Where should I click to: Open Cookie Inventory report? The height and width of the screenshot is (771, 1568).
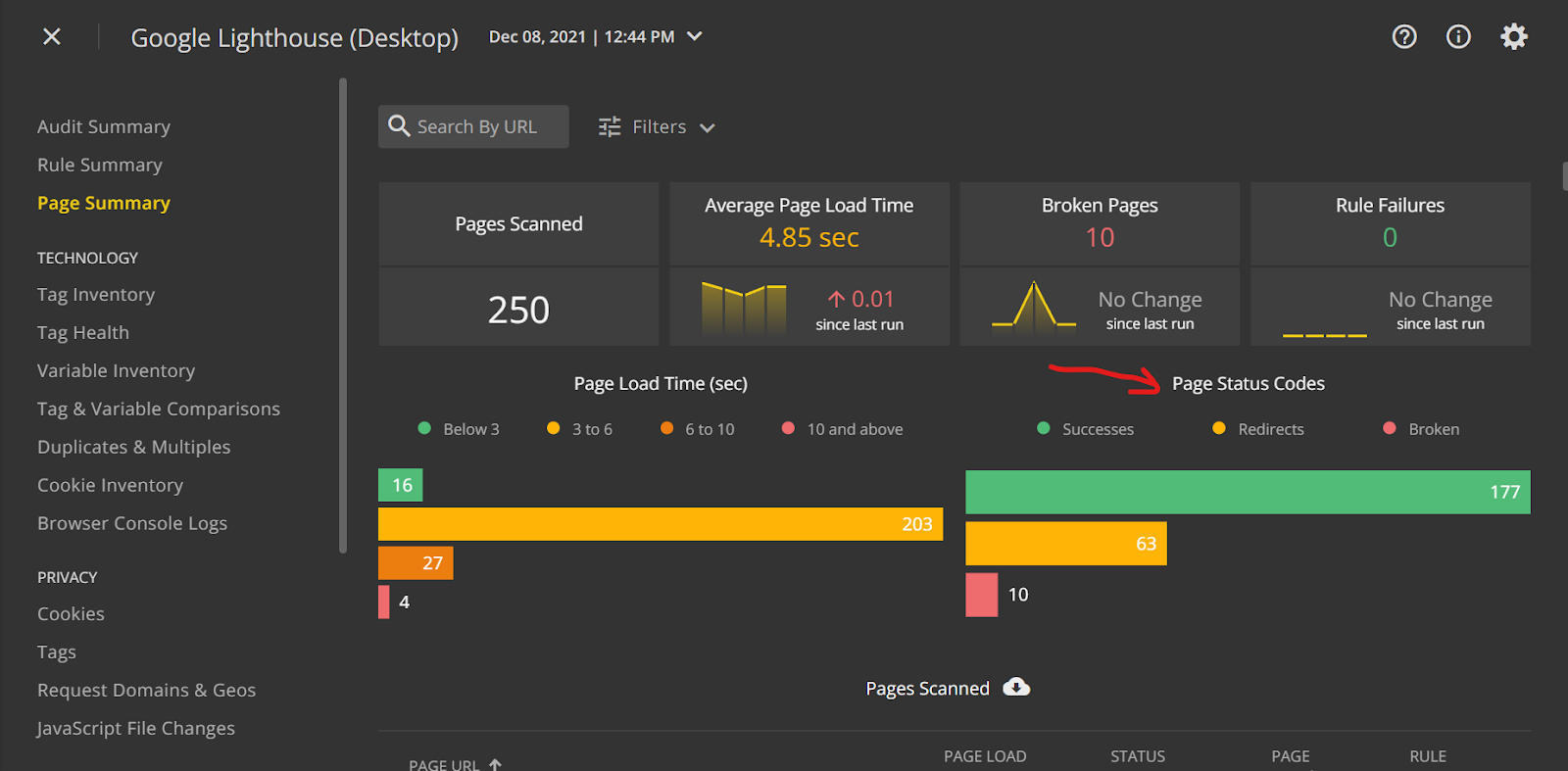pyautogui.click(x=111, y=485)
